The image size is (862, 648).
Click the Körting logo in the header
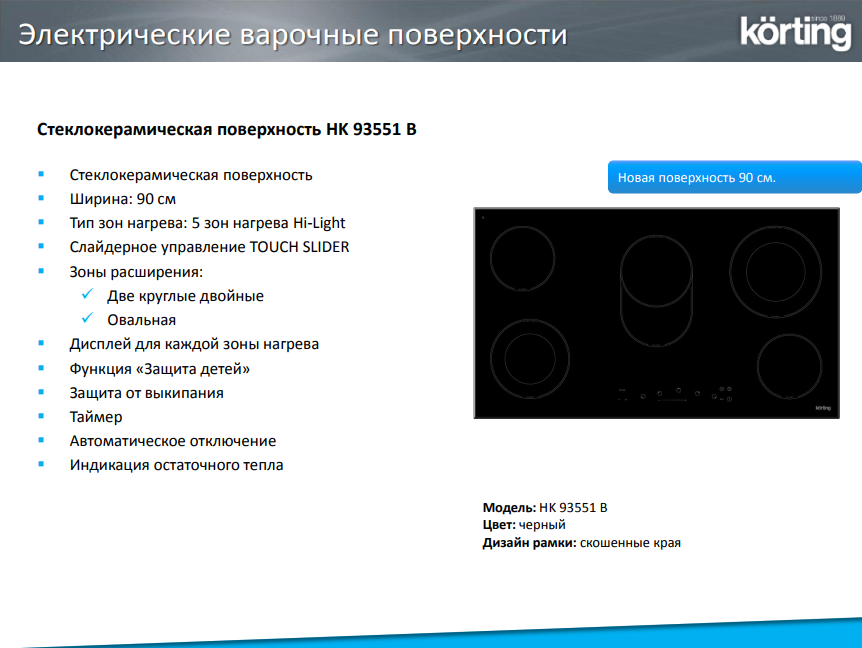pyautogui.click(x=794, y=32)
